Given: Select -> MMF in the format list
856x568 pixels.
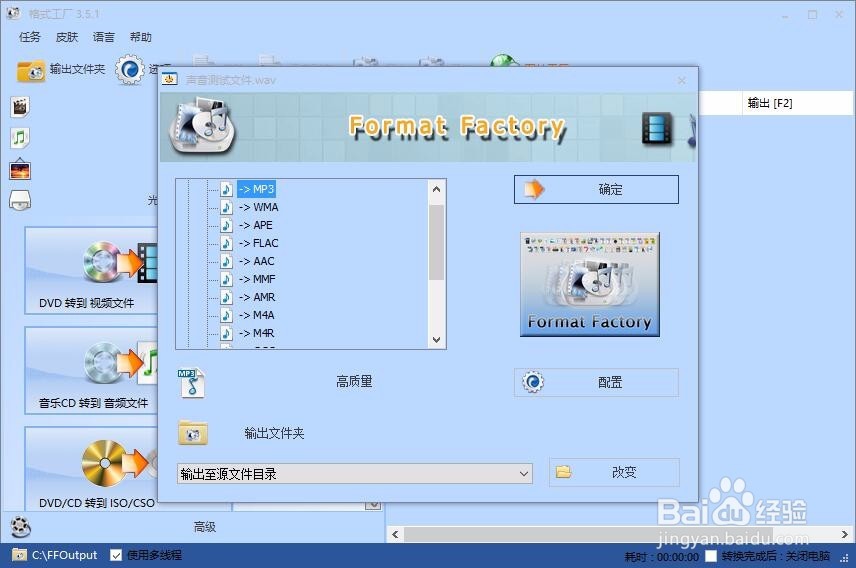Looking at the screenshot, I should (257, 279).
